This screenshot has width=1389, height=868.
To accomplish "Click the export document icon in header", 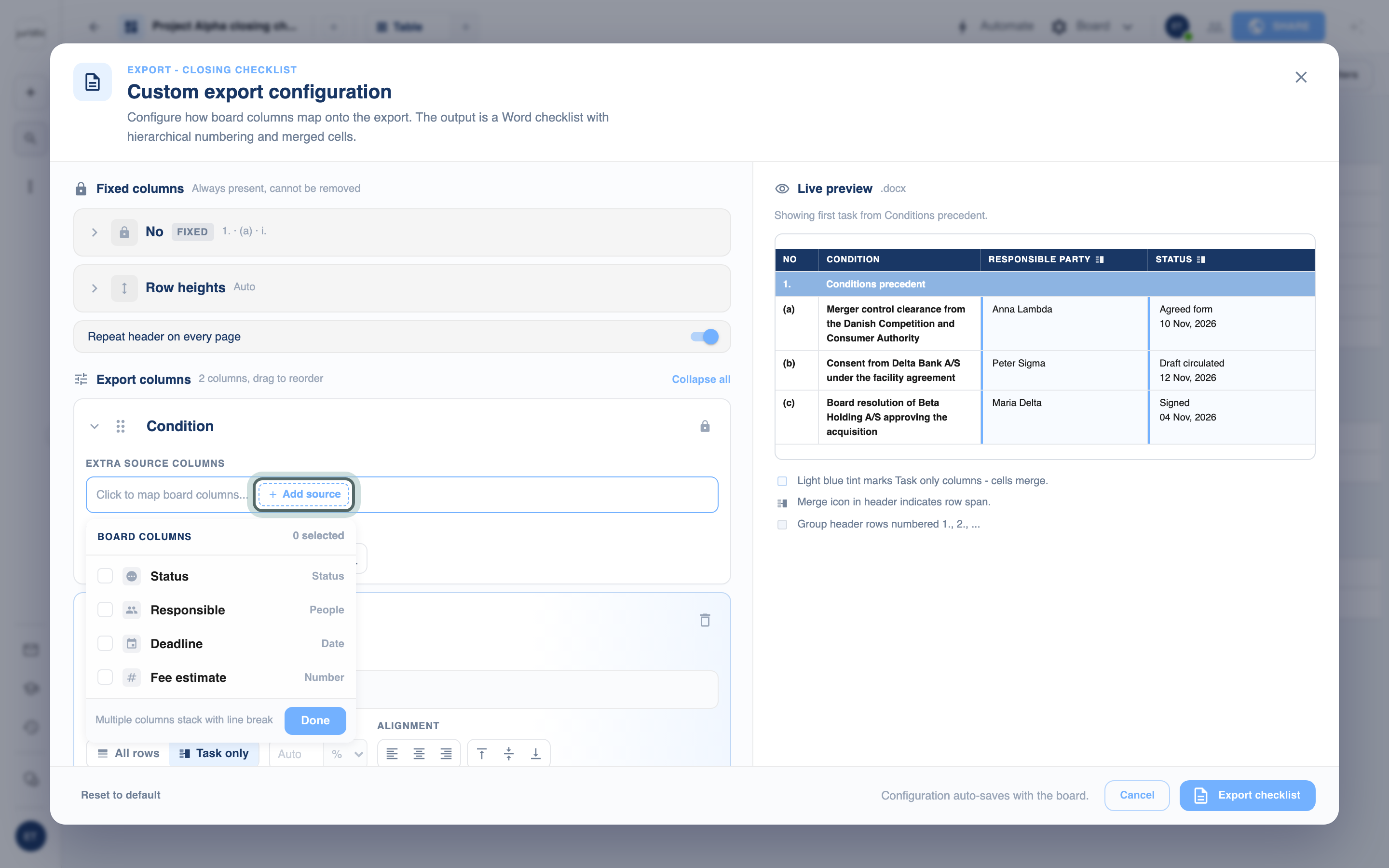I will coord(93,82).
